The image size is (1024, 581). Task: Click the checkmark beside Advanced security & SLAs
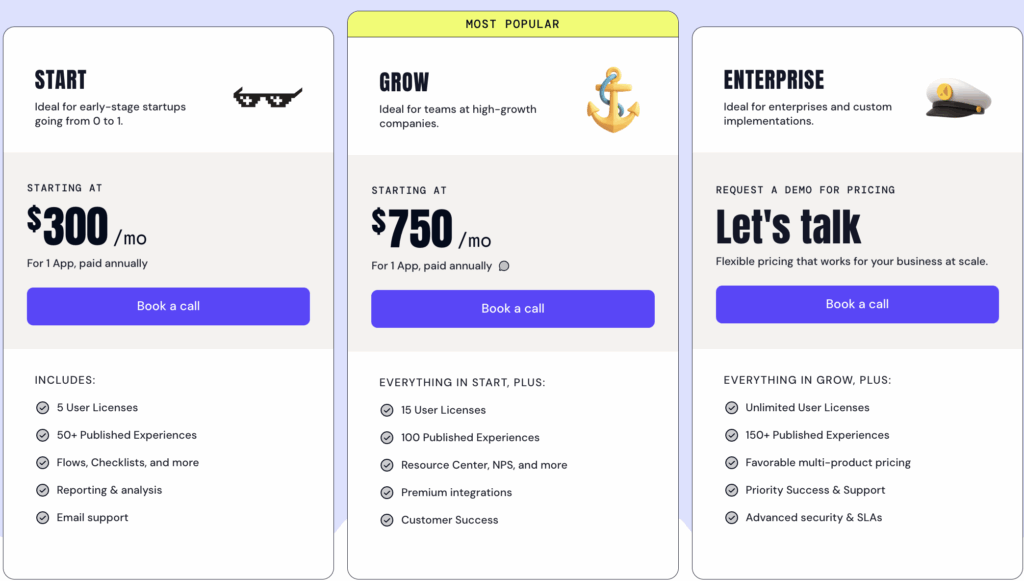coord(731,518)
